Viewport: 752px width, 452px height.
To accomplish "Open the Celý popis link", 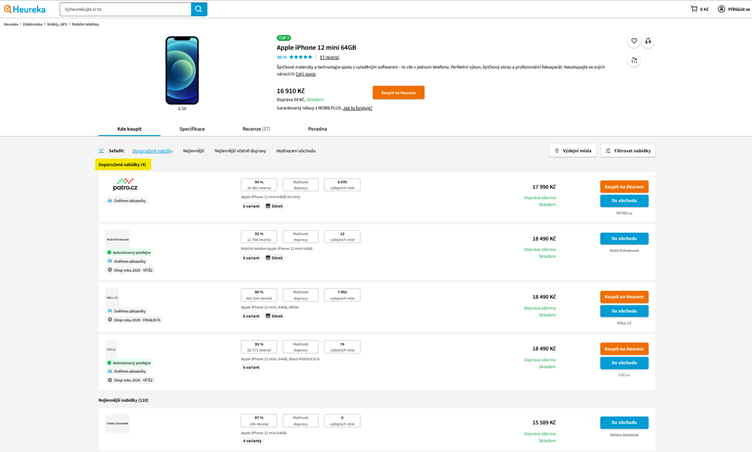I will pos(306,74).
